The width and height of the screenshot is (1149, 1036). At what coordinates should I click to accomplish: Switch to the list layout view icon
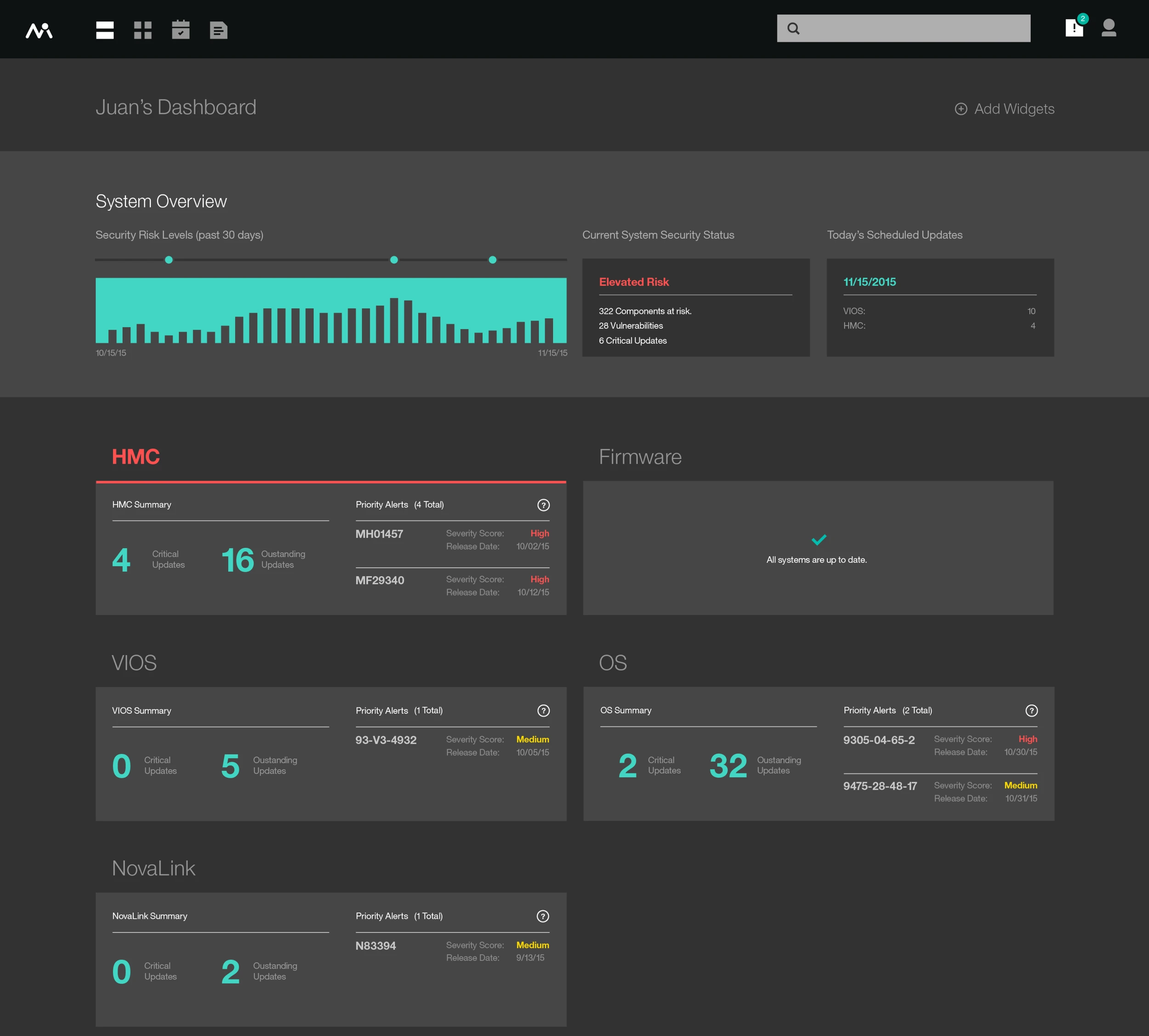click(x=105, y=30)
